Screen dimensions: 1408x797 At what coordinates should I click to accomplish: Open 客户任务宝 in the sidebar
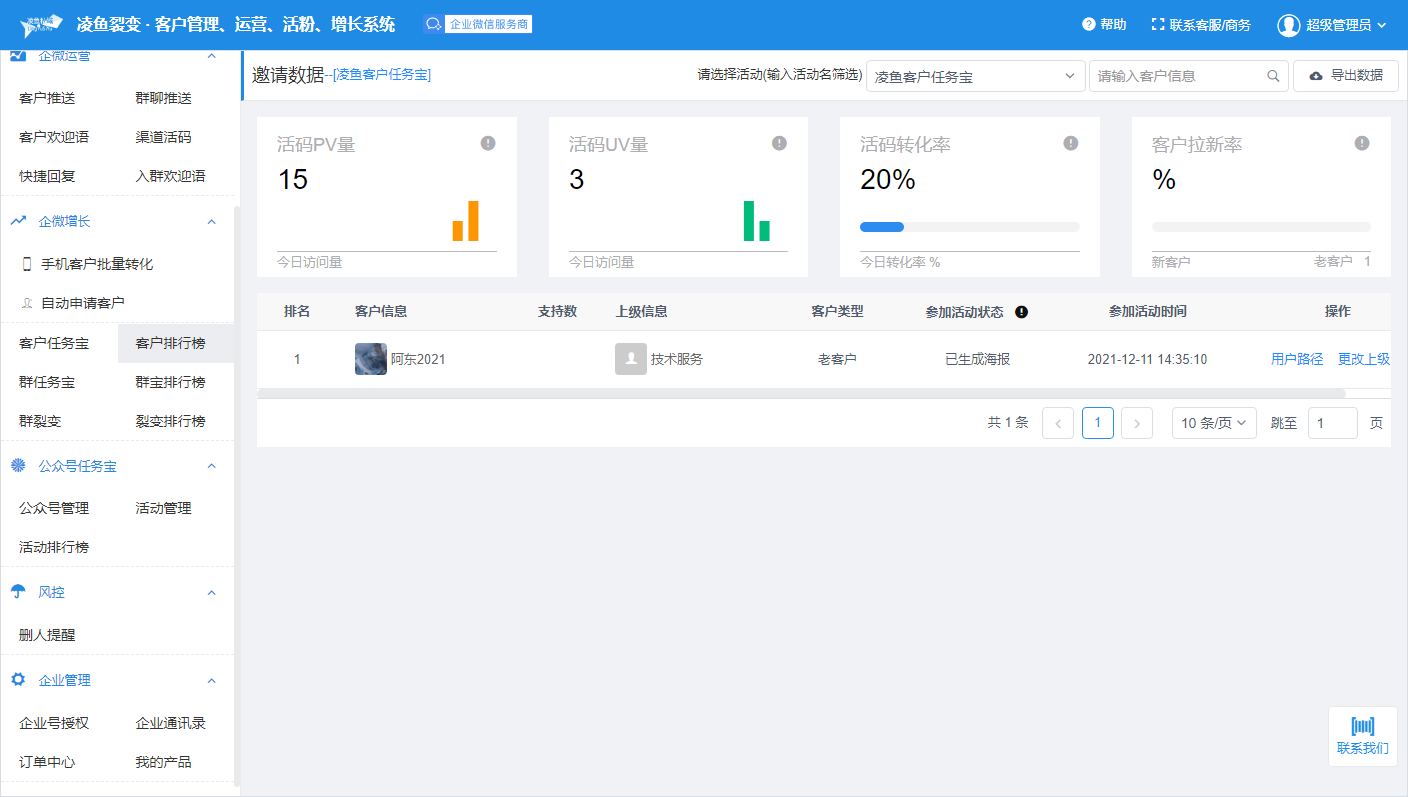coord(54,343)
